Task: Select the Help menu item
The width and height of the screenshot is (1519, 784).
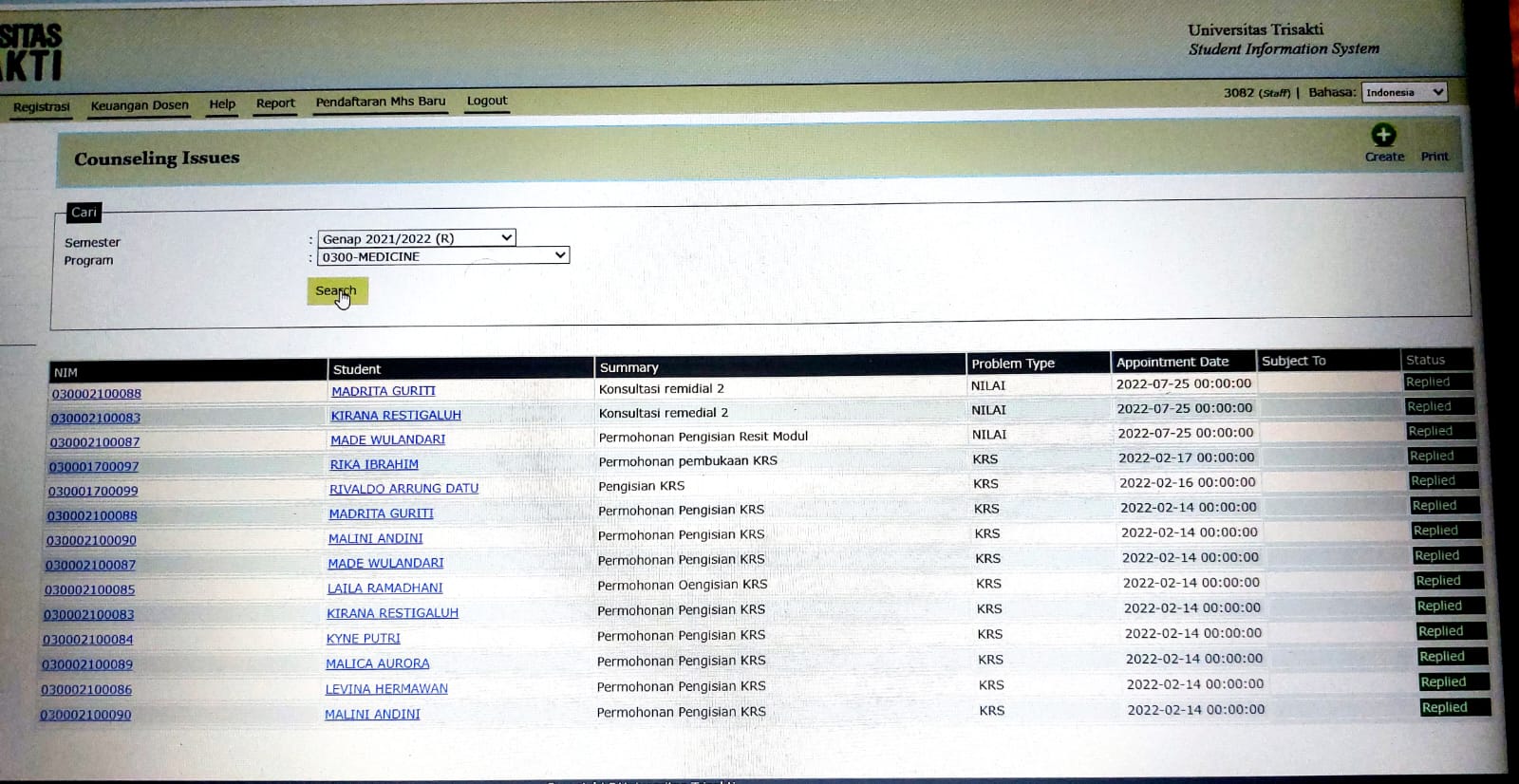Action: [222, 104]
